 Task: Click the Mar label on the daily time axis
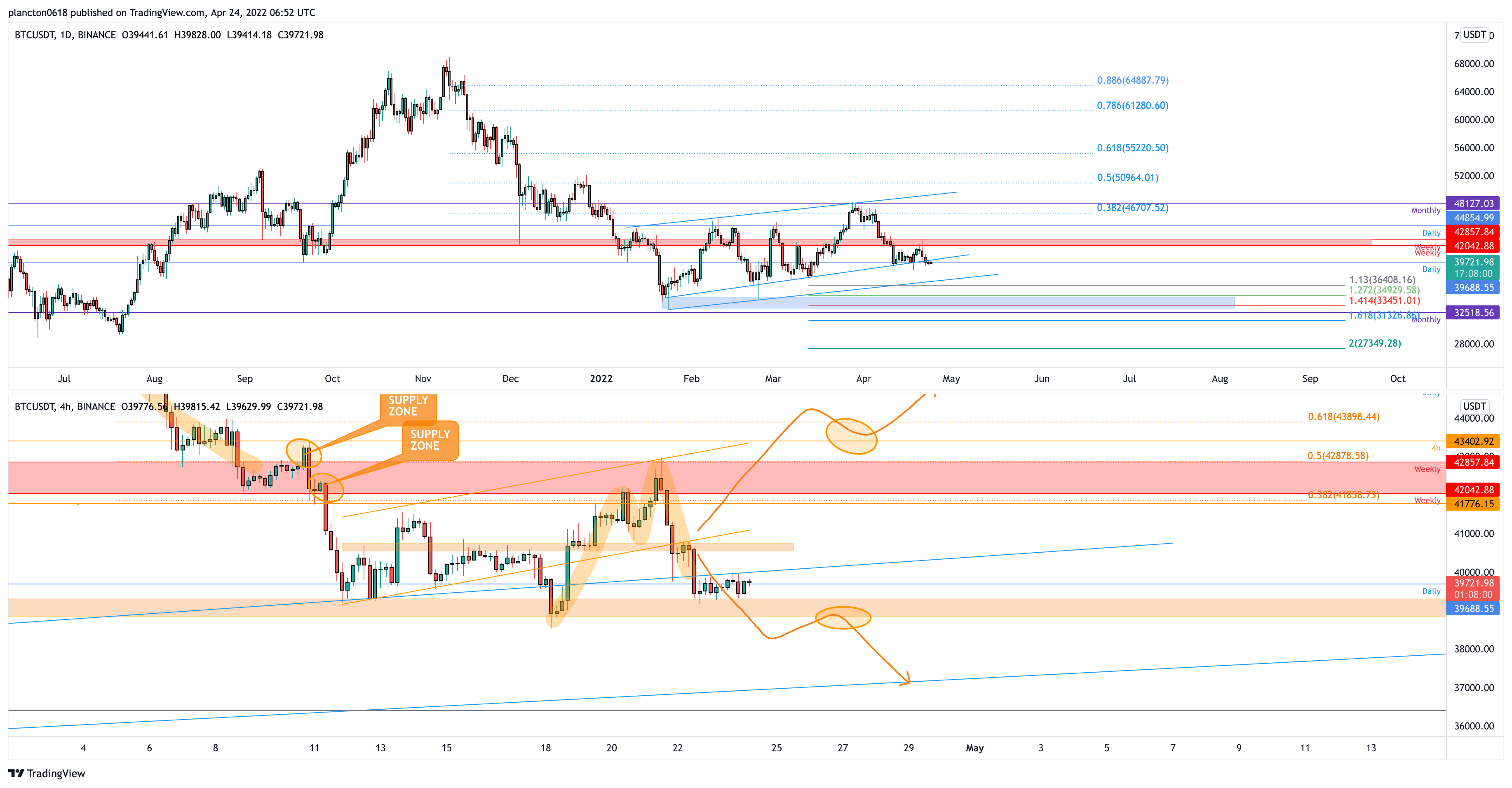773,379
